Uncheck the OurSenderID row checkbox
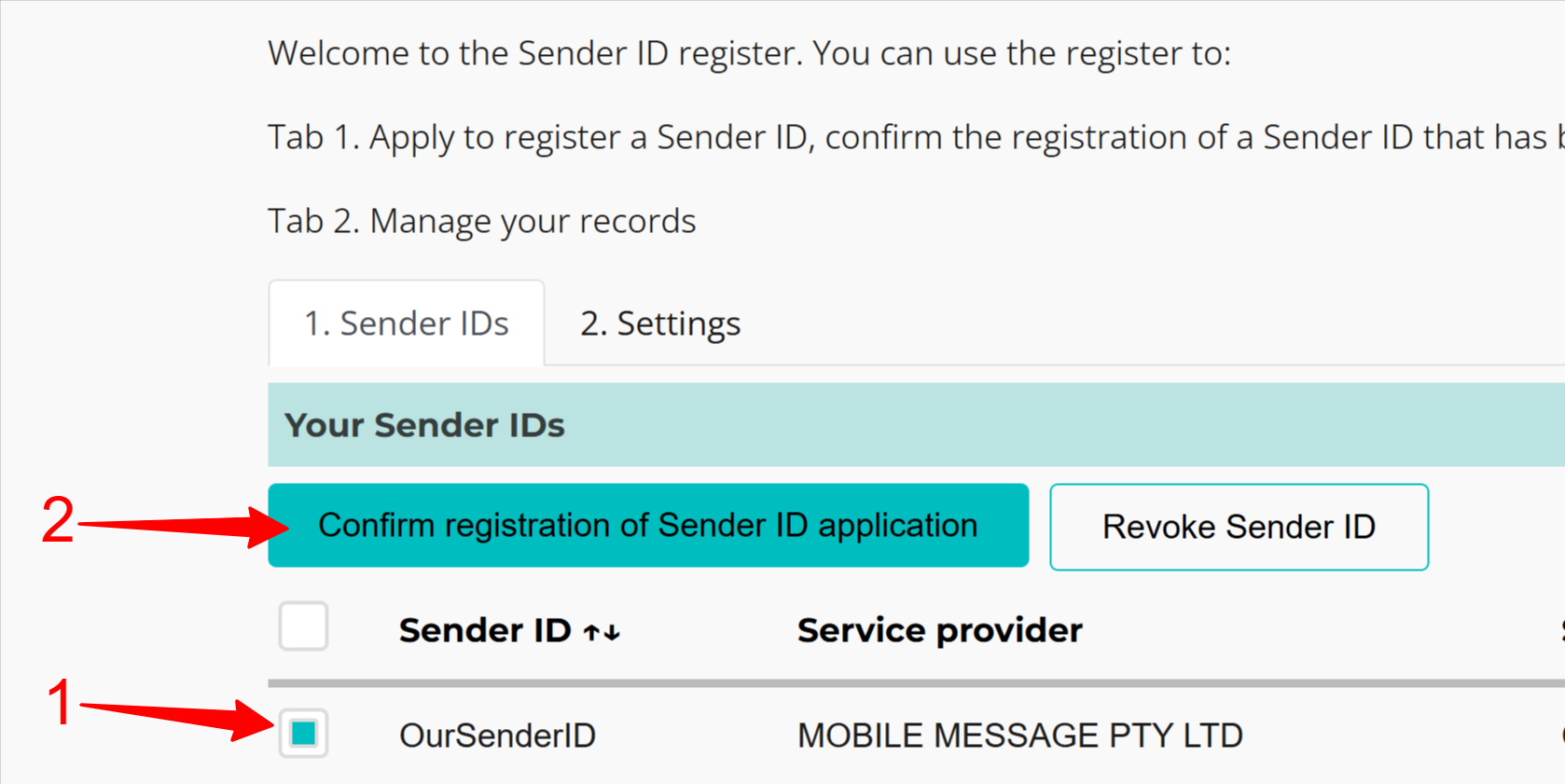 point(303,734)
